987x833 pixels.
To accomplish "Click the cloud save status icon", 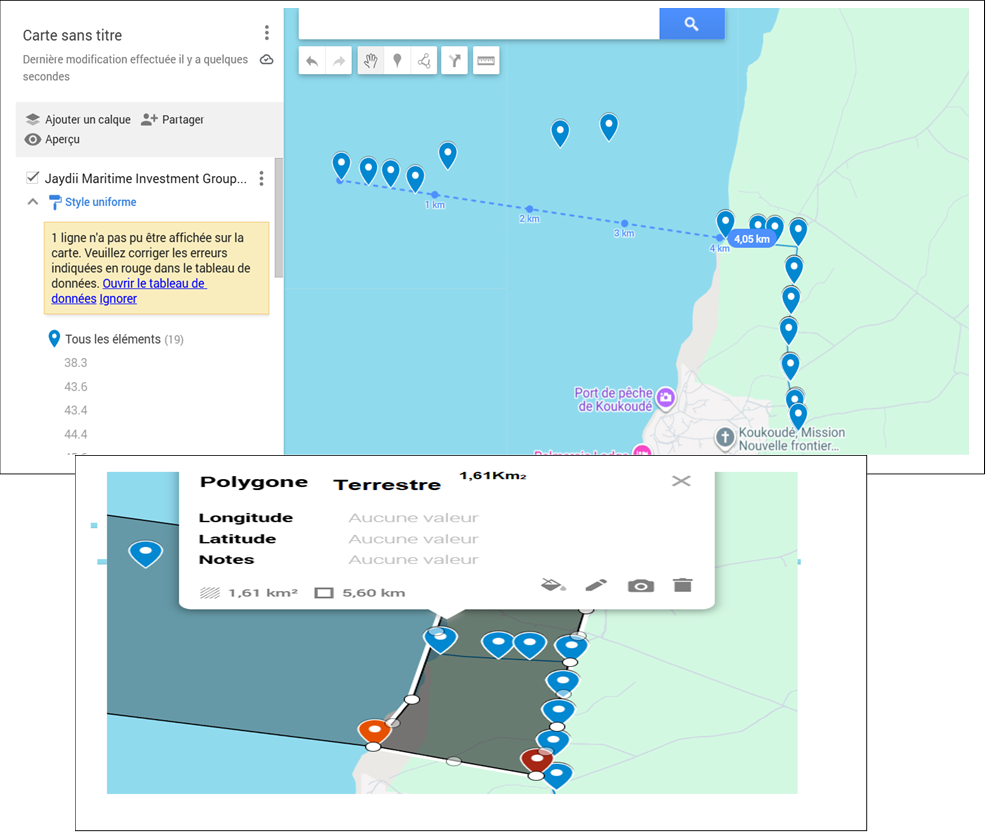I will pos(267,60).
